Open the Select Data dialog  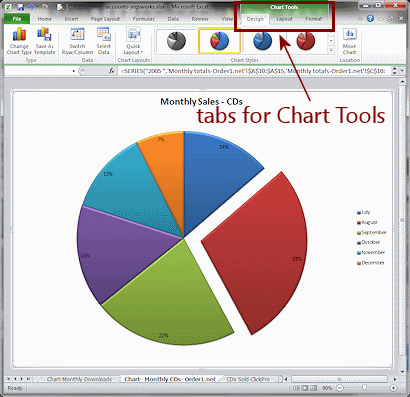click(x=103, y=41)
